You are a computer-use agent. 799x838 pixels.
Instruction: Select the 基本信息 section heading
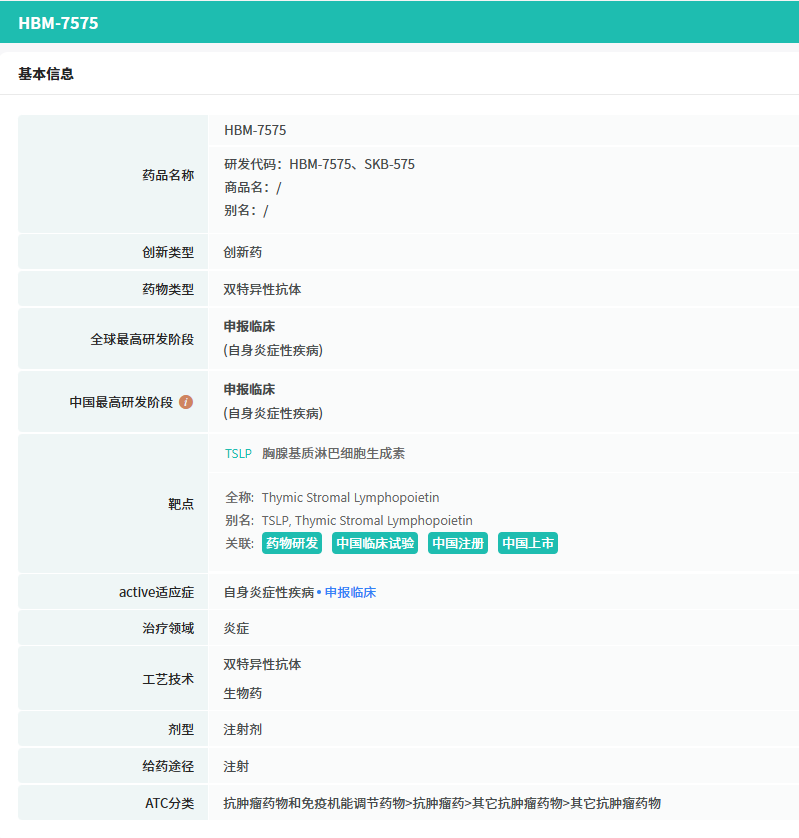pos(46,74)
